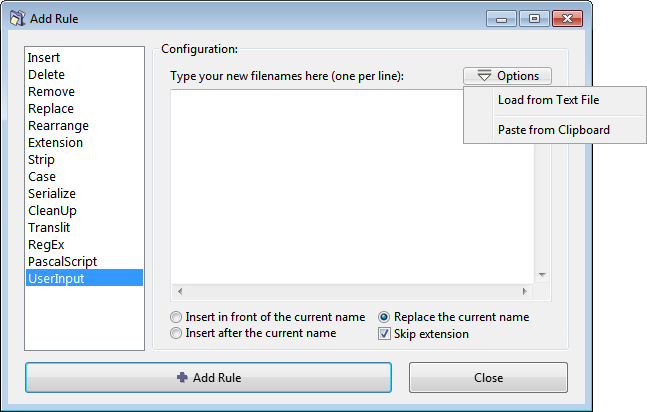Open the Options dropdown button
Viewport: 647px width, 412px height.
click(x=508, y=76)
